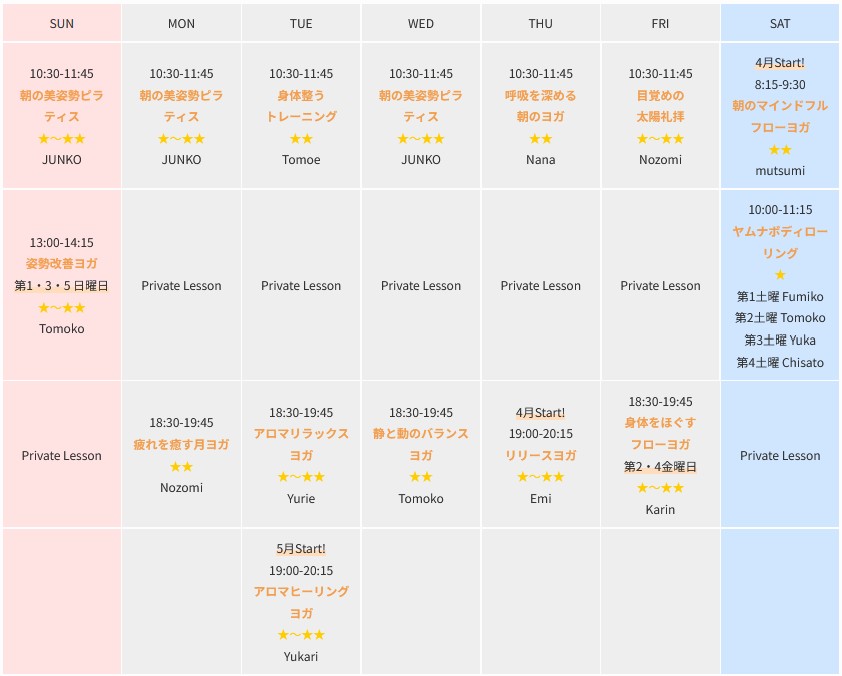Image resolution: width=842 pixels, height=676 pixels.
Task: Click the two stars under 疲れを癒す月ヨガ
Action: click(181, 466)
